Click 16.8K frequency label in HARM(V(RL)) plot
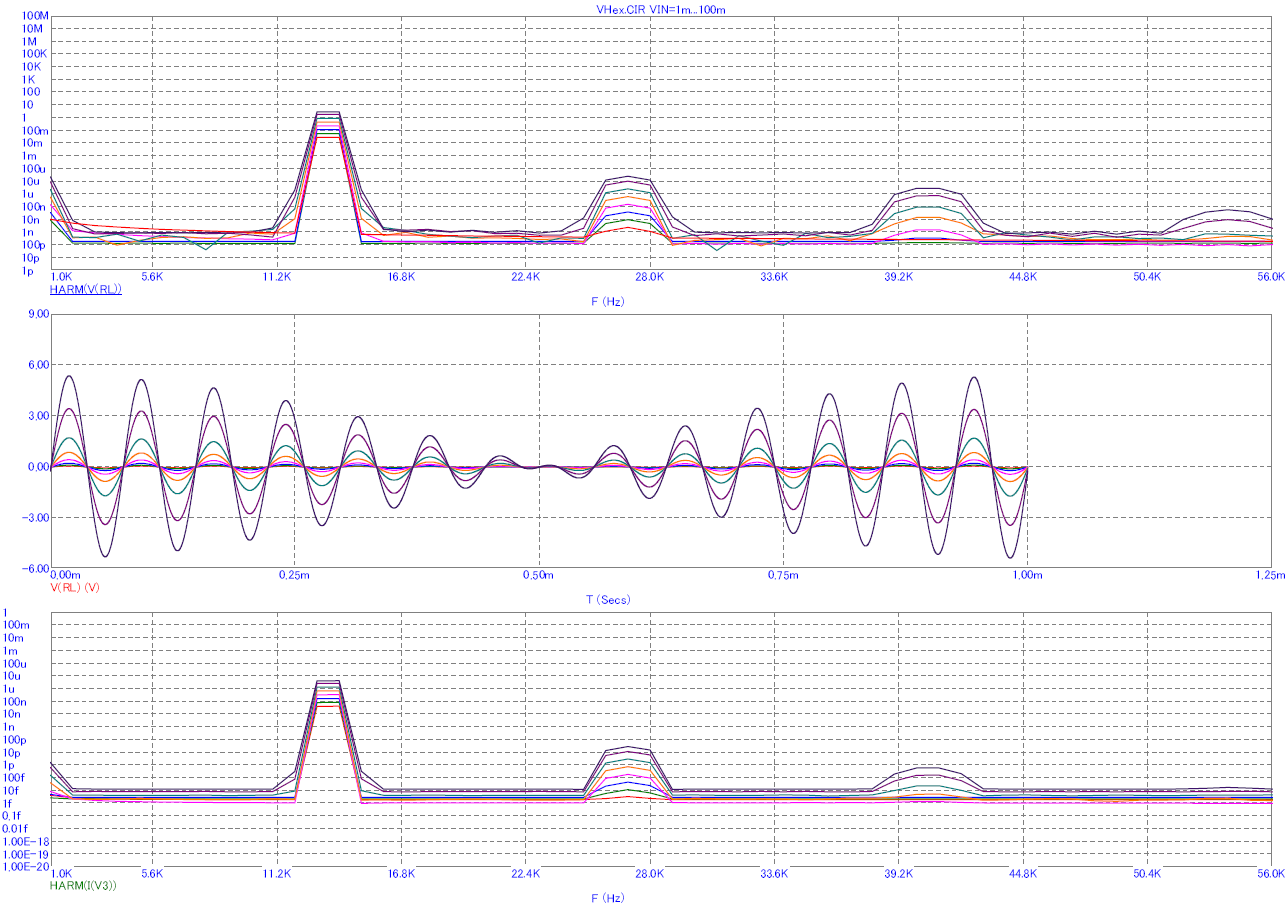This screenshot has width=1287, height=904. 401,277
